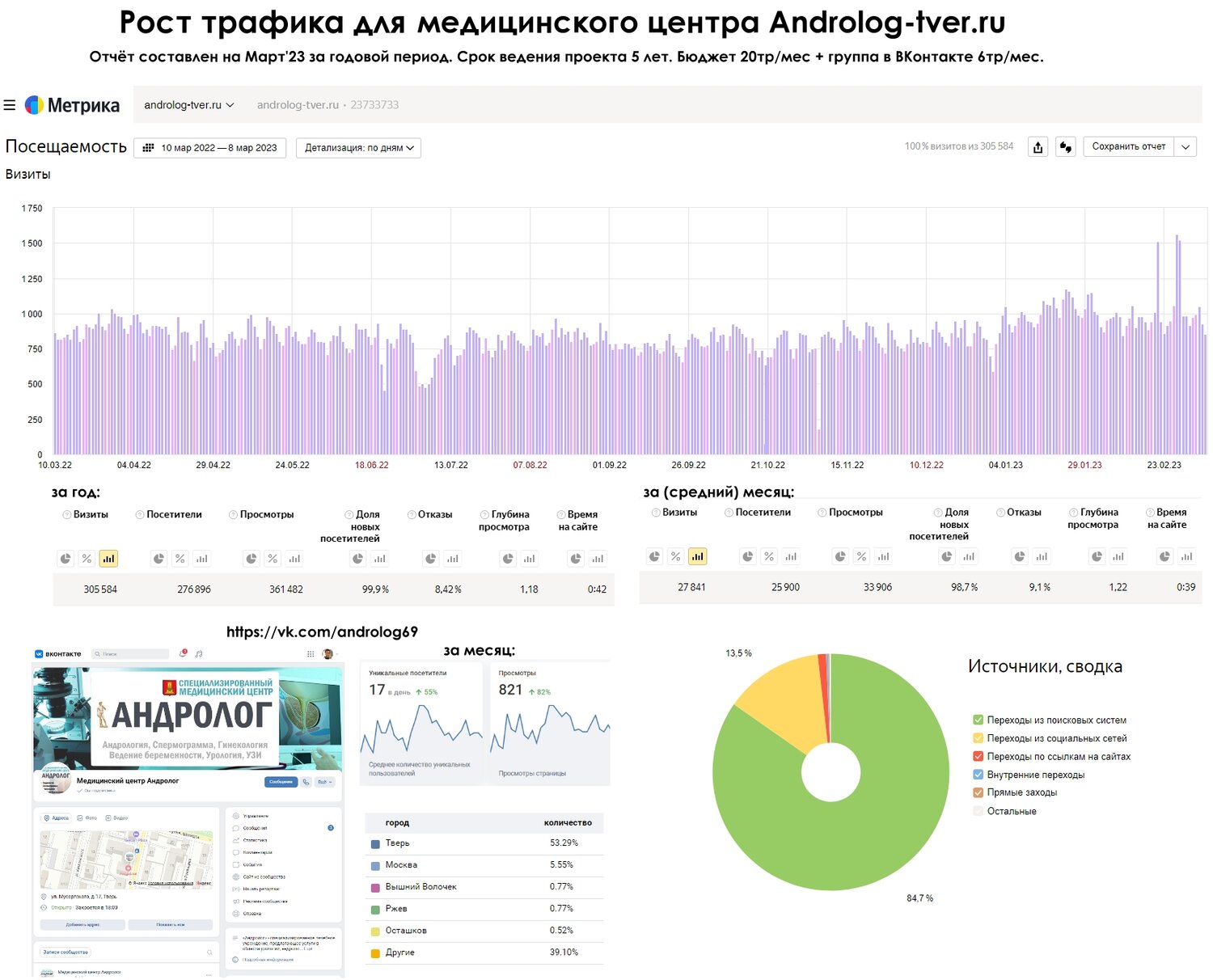Toggle Остальные legend checkbox
The image size is (1213, 980).
click(x=978, y=811)
